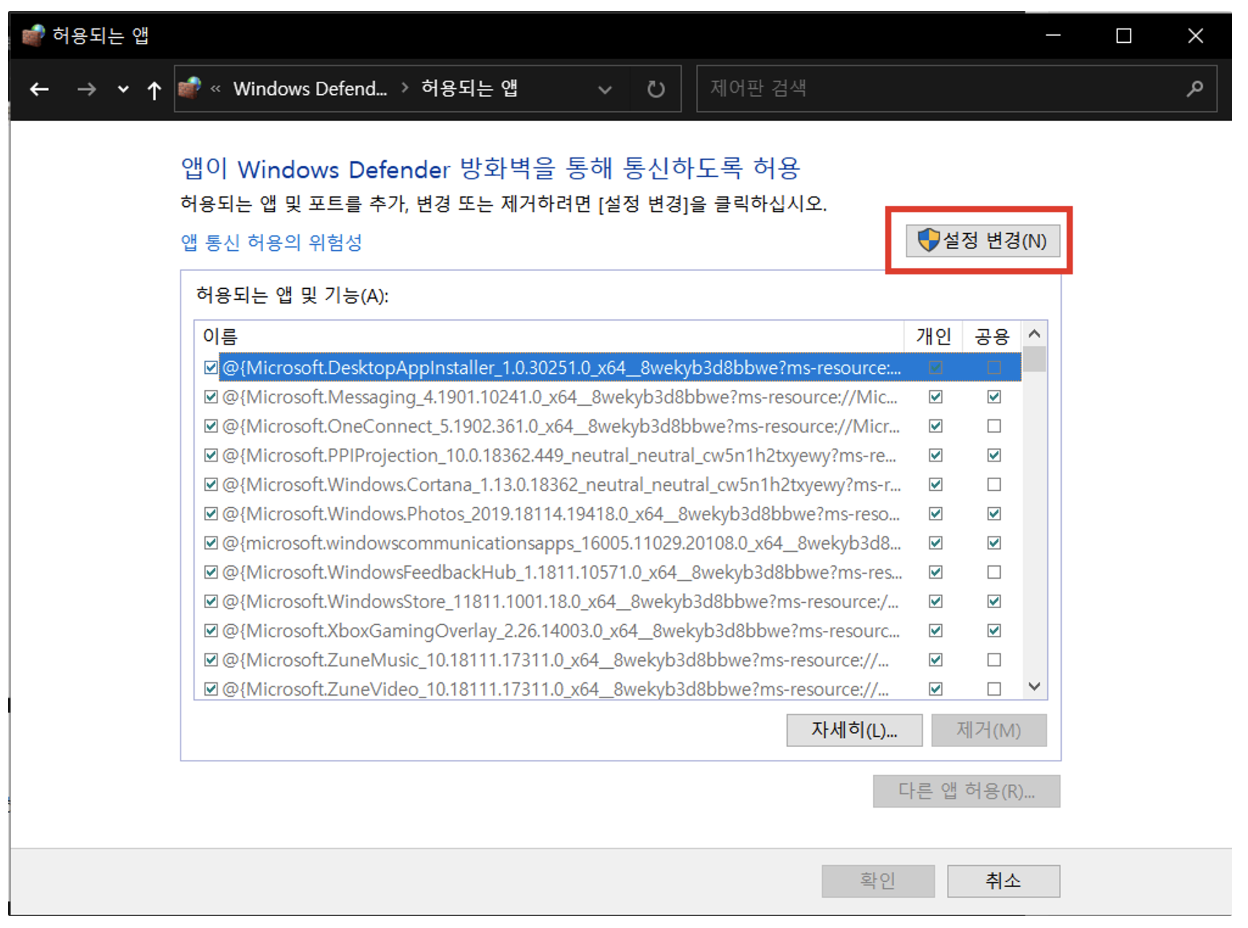Click the 허용되는 앱 breadcrumb
Image resolution: width=1248 pixels, height=928 pixels.
(469, 88)
